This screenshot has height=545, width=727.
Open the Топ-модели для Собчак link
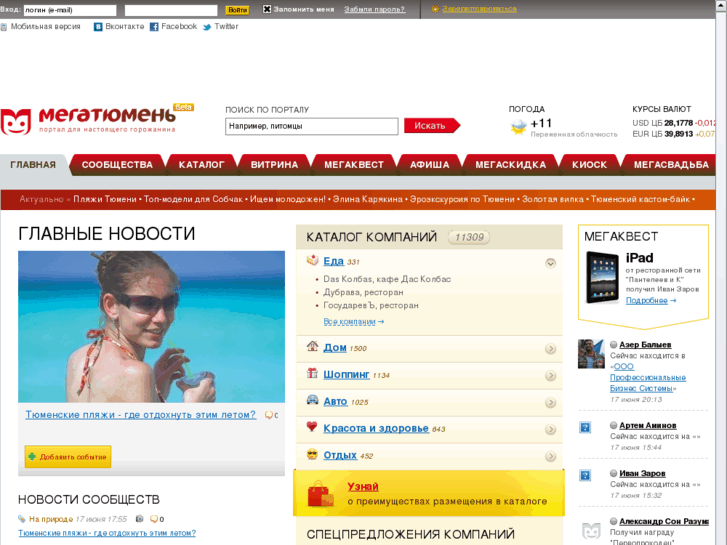[x=193, y=199]
